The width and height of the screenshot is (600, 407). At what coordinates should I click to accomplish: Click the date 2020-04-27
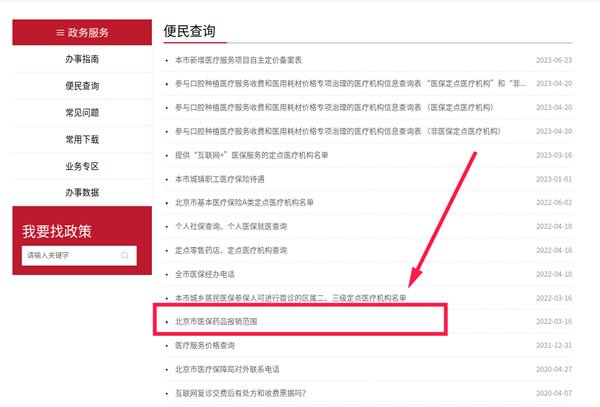click(554, 370)
